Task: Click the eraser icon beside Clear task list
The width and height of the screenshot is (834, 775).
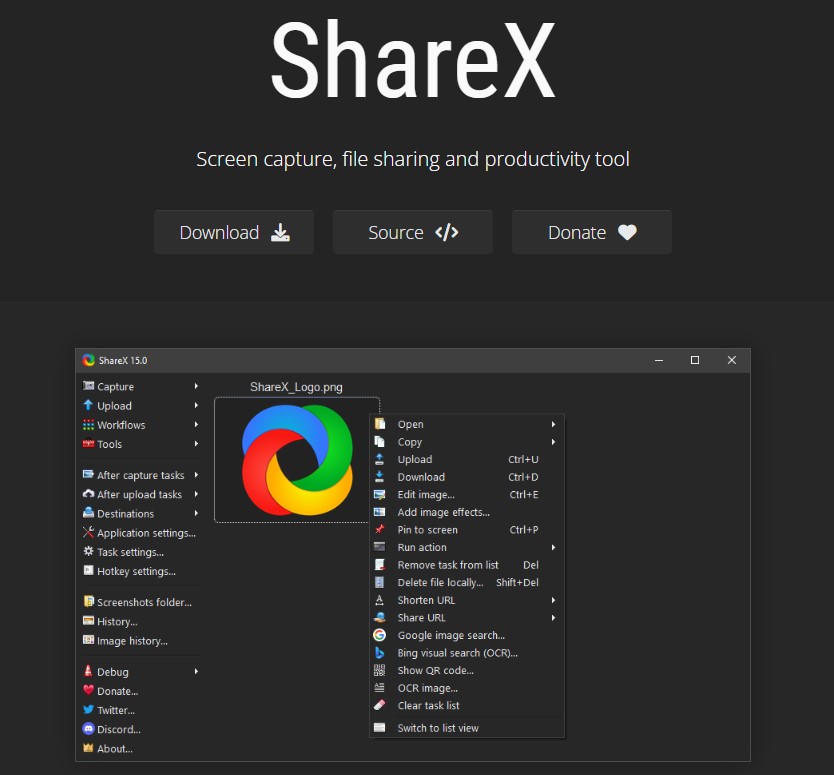Action: 379,705
